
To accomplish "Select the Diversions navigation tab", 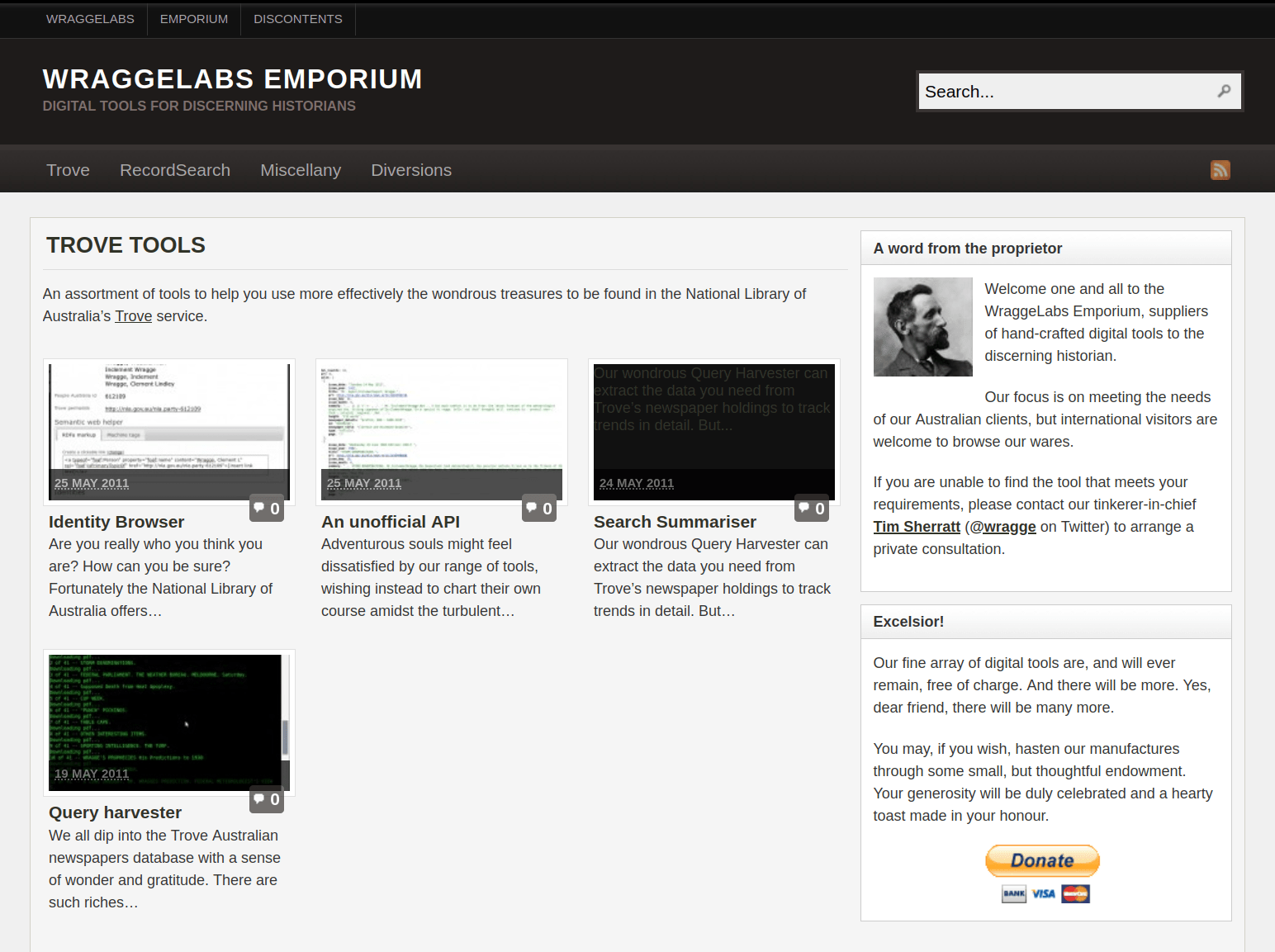I will pos(411,170).
